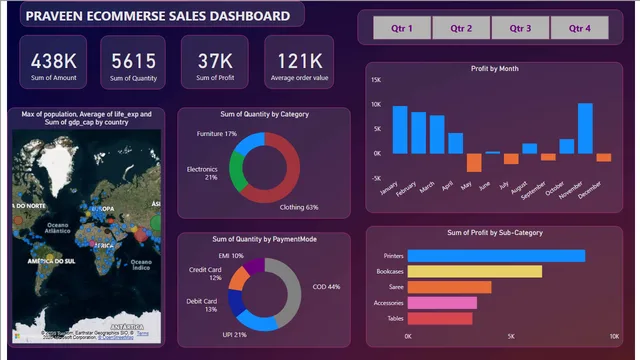Click the orange Saree bar
640x360 pixels.
pos(449,287)
